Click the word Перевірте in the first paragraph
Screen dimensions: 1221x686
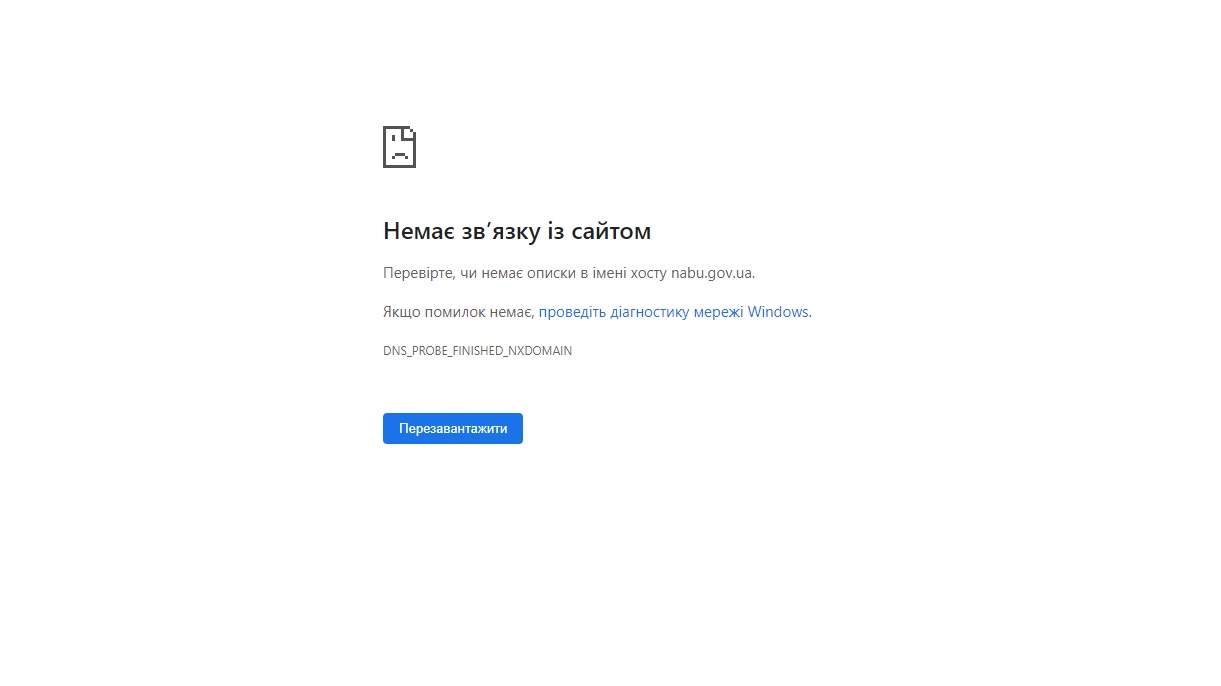(x=419, y=273)
